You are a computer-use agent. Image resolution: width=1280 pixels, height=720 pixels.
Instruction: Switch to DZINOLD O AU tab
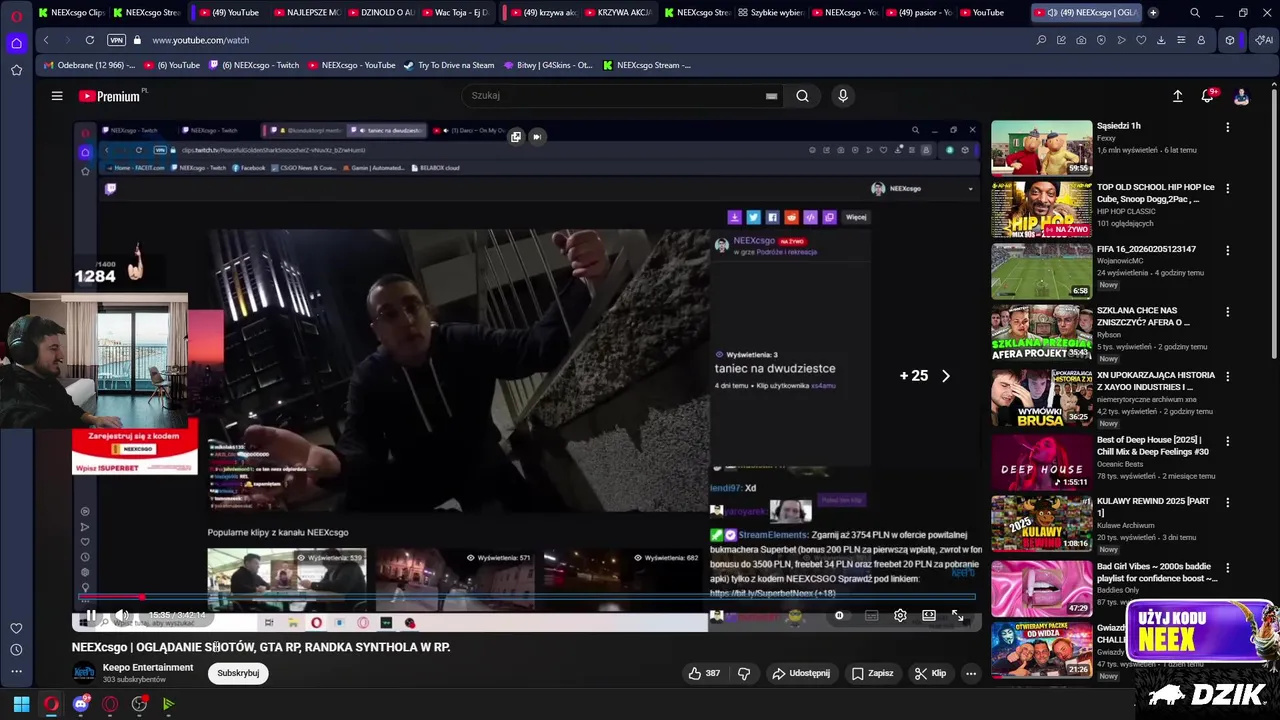380,13
